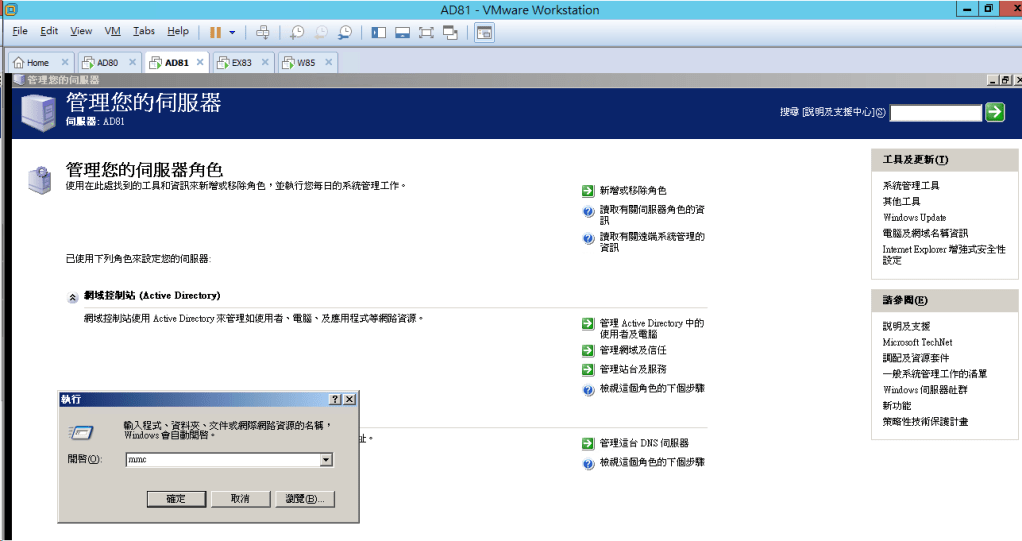
Task: Expand the 開啟 combo box history dropdown
Action: point(325,460)
